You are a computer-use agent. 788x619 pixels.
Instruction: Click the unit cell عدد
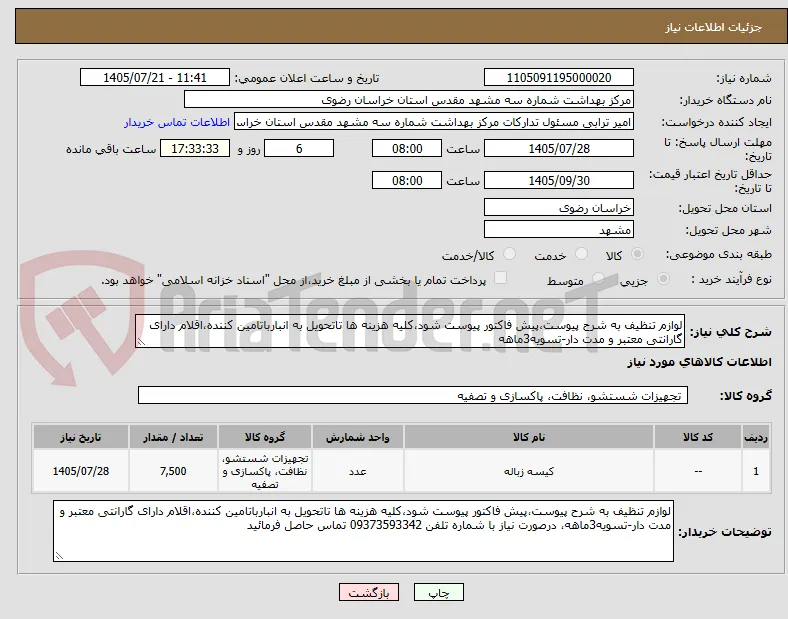coord(357,471)
